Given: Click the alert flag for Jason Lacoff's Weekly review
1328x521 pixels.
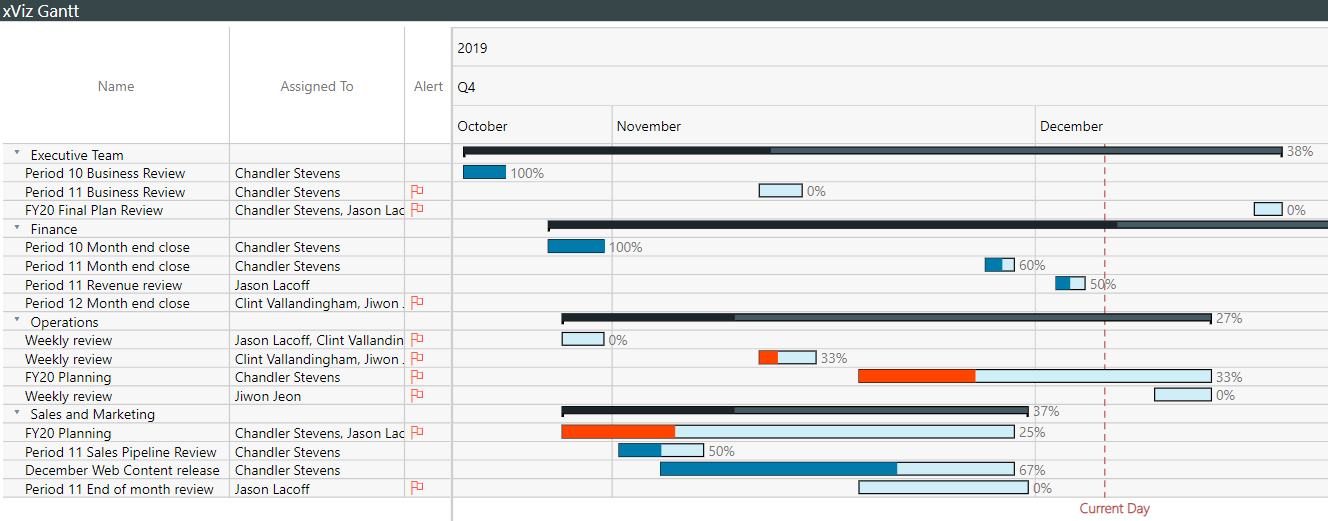Looking at the screenshot, I should pos(418,340).
